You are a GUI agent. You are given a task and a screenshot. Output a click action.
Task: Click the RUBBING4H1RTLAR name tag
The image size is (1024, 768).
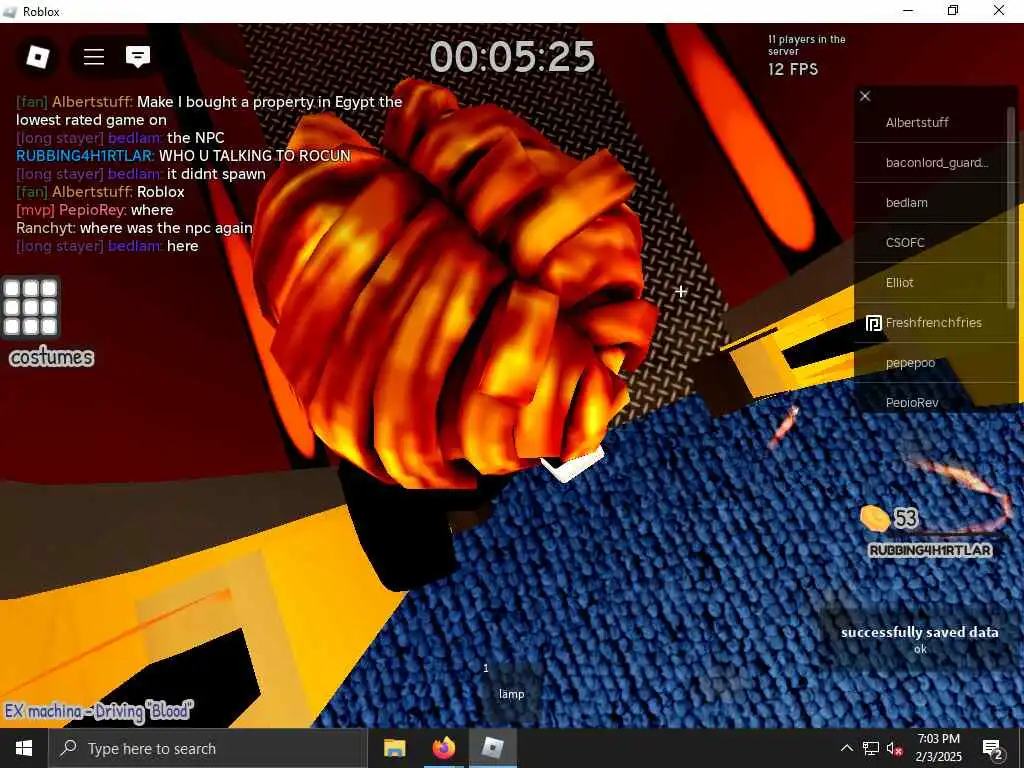click(930, 551)
